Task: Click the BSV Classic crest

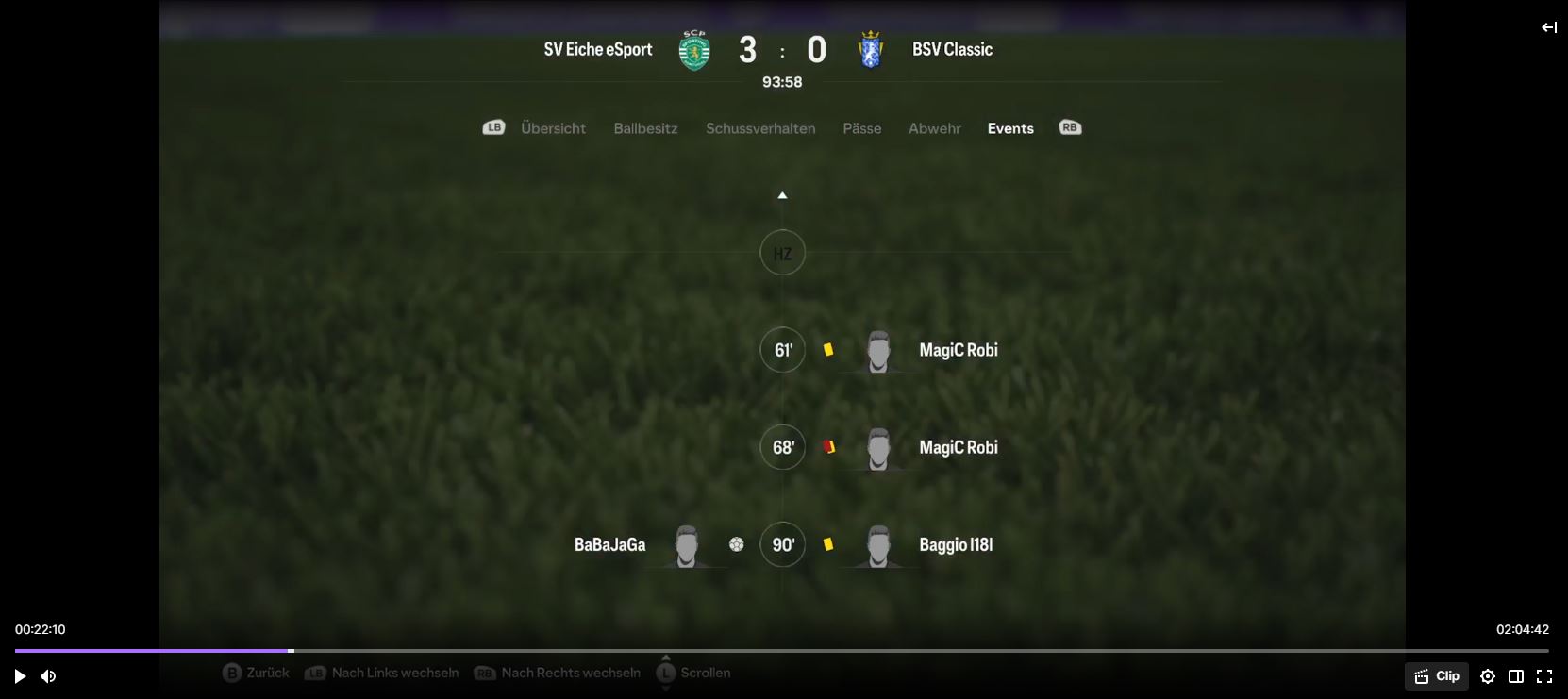Action: [871, 50]
